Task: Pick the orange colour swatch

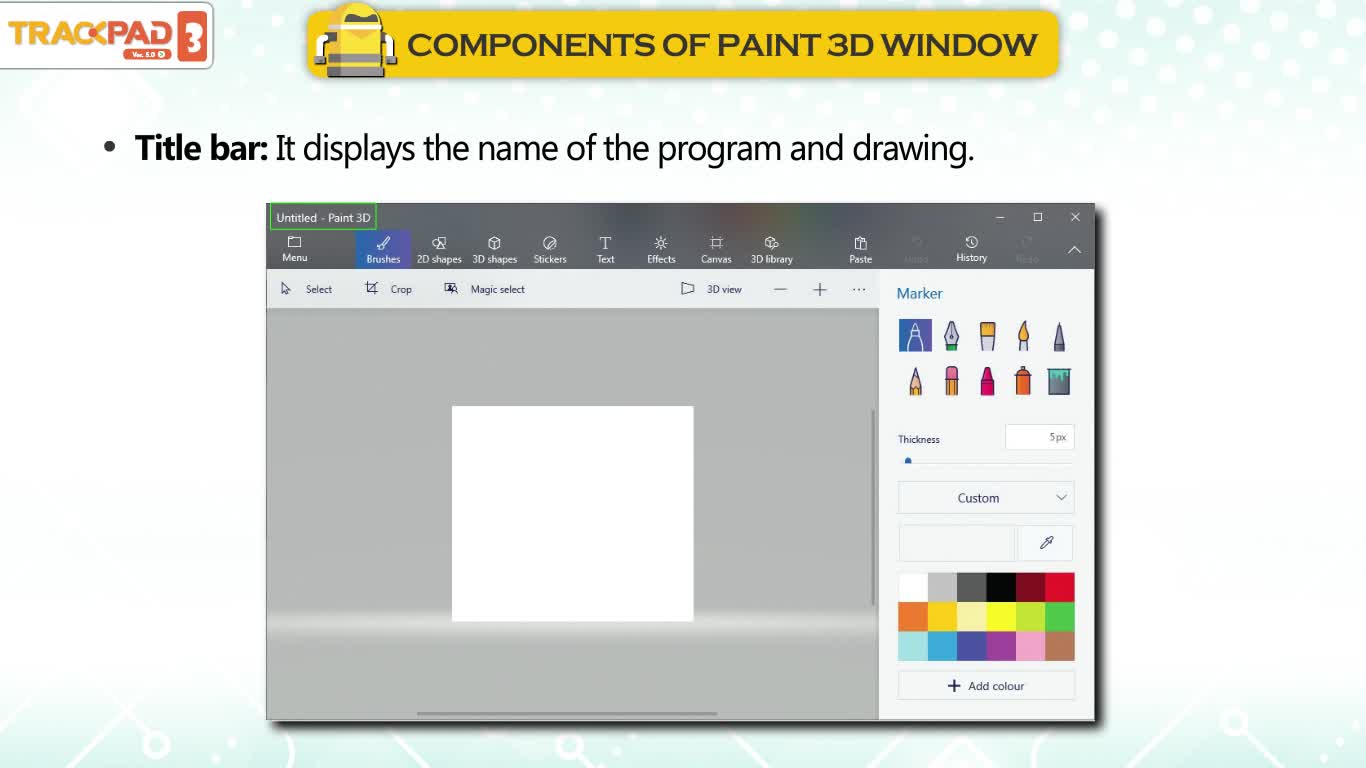Action: [x=913, y=616]
